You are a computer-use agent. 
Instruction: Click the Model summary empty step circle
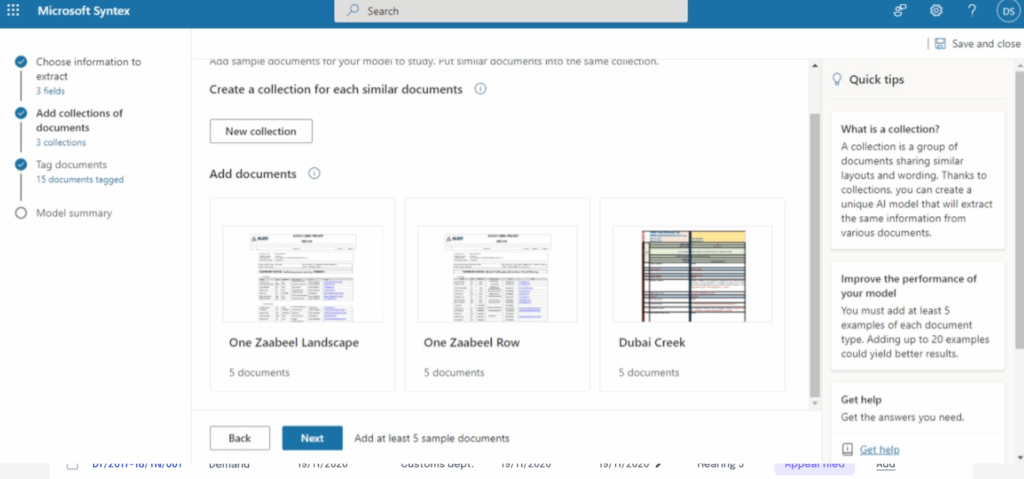[21, 213]
